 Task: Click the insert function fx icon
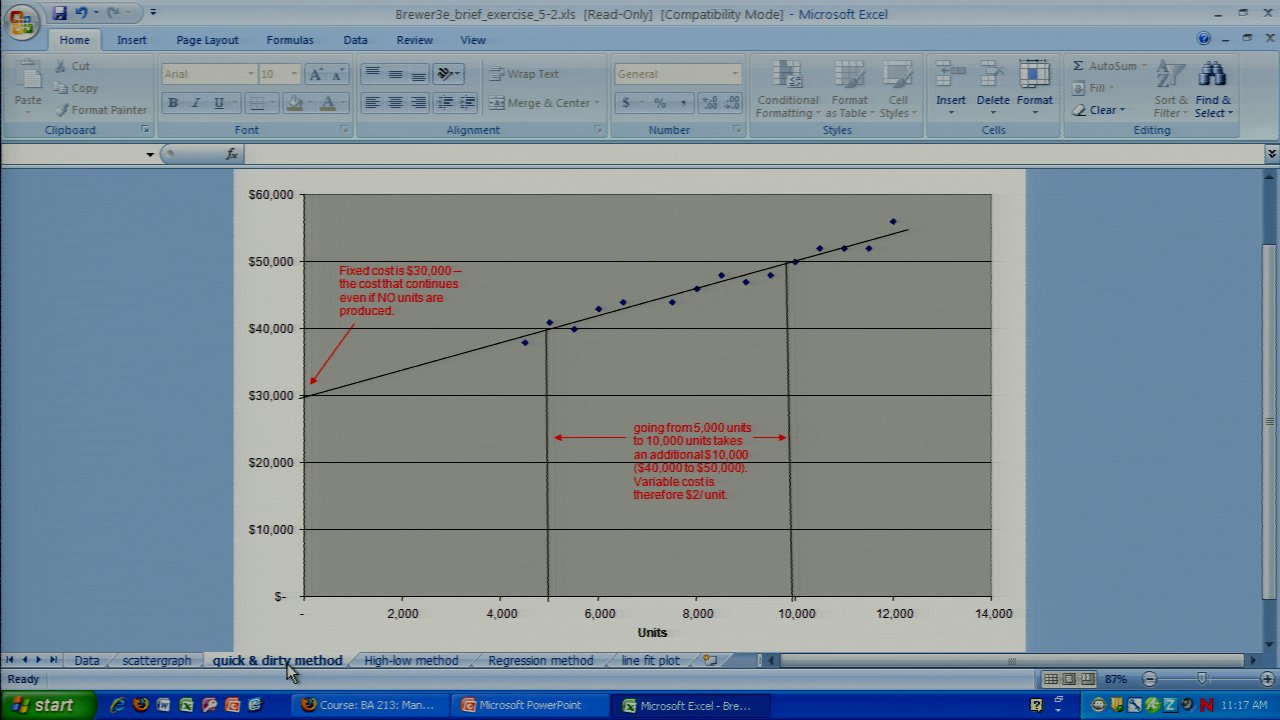232,154
